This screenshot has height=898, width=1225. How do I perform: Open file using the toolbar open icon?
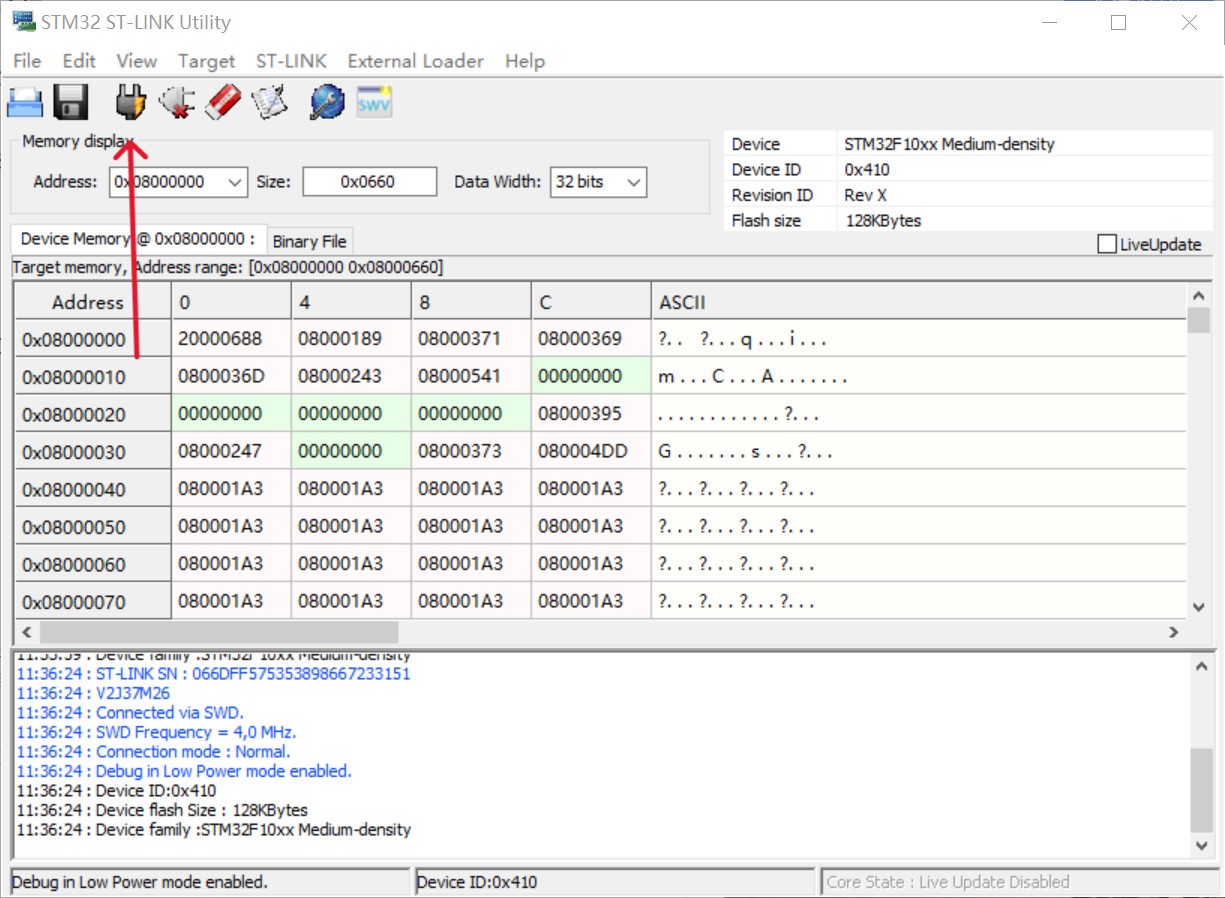point(25,102)
